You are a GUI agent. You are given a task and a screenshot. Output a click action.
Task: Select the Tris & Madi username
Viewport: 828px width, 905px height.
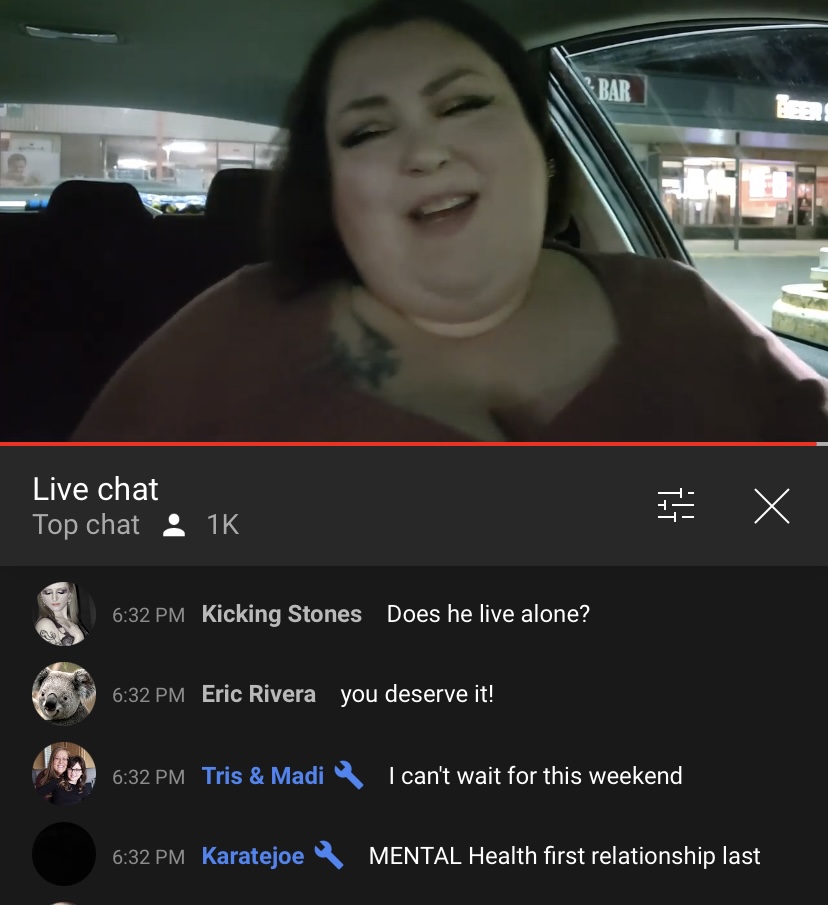[x=263, y=776]
